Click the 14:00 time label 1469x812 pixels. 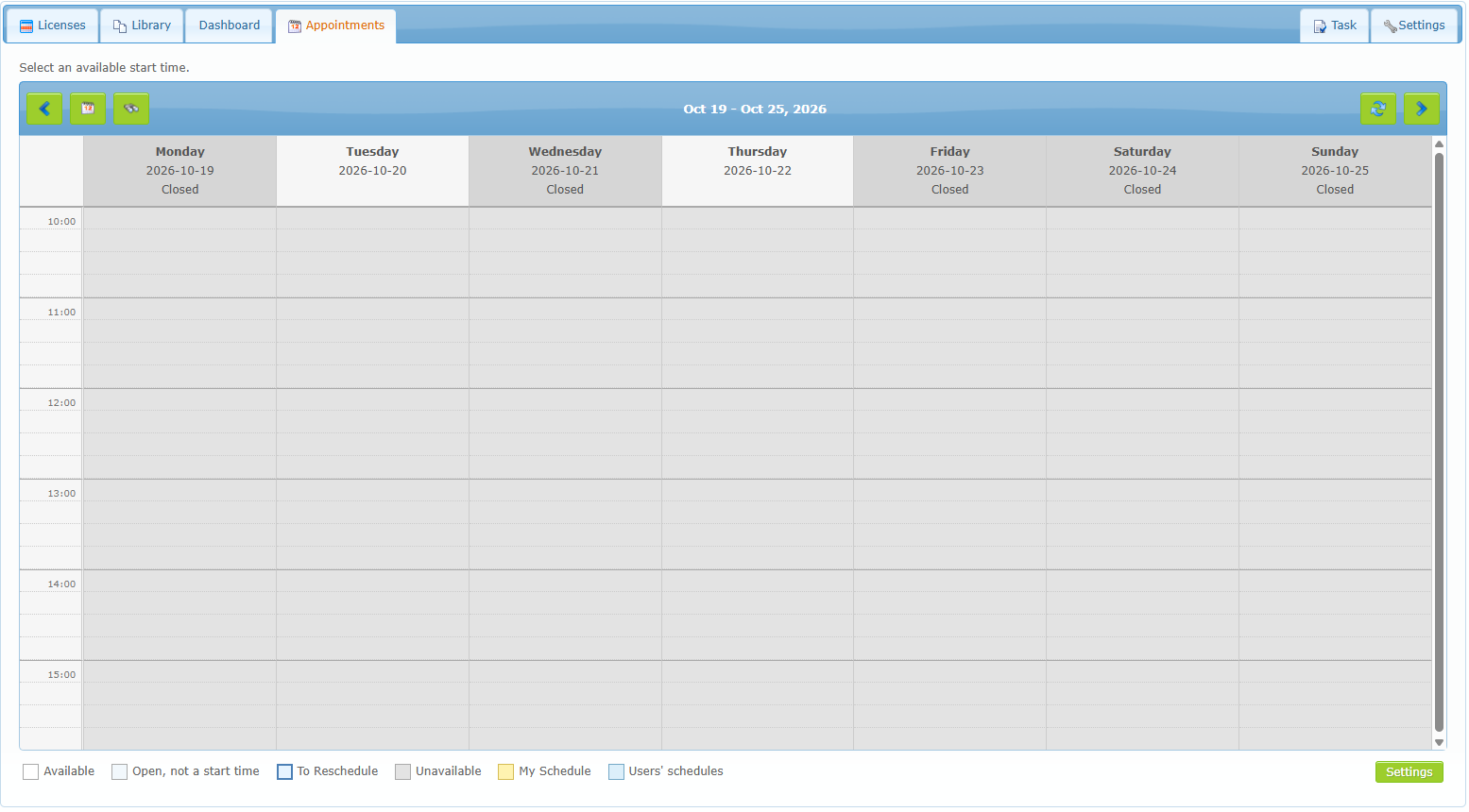(x=61, y=584)
